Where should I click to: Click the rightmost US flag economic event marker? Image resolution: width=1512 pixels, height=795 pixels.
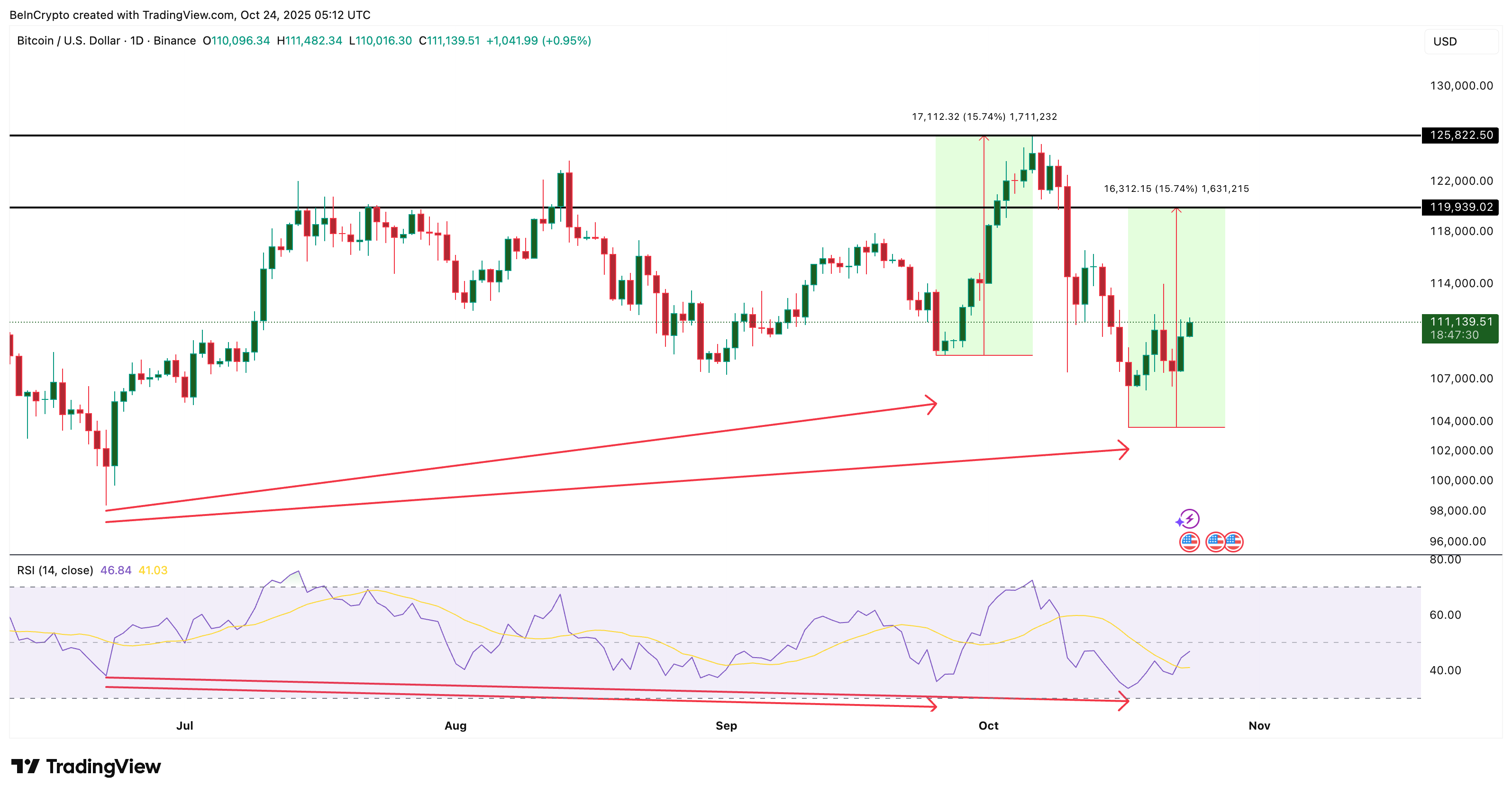tap(1234, 542)
